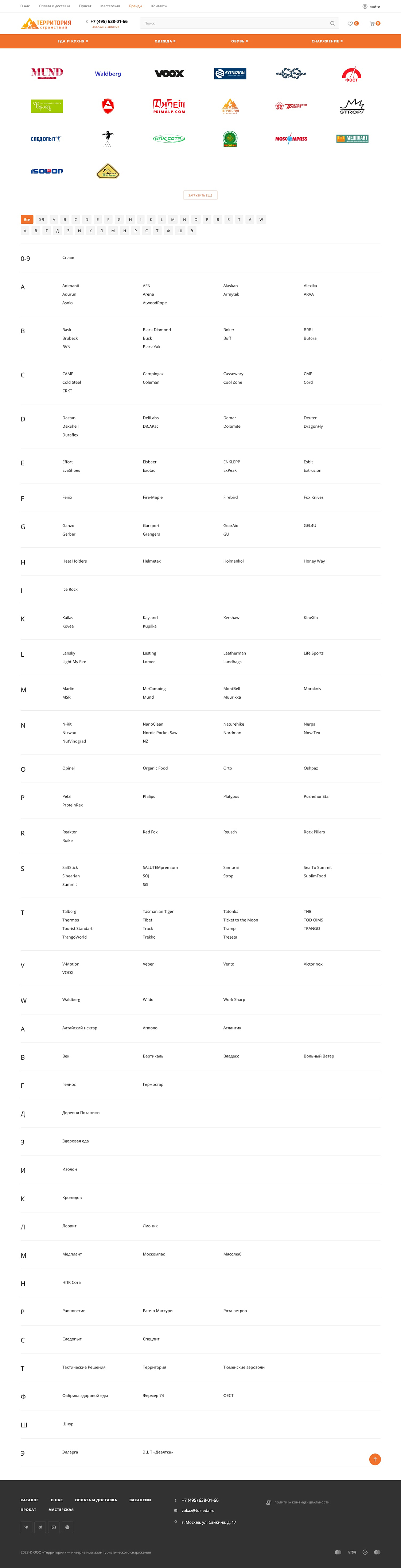Open Оплата и доставка in top menu
The image size is (401, 1568).
point(54,6)
